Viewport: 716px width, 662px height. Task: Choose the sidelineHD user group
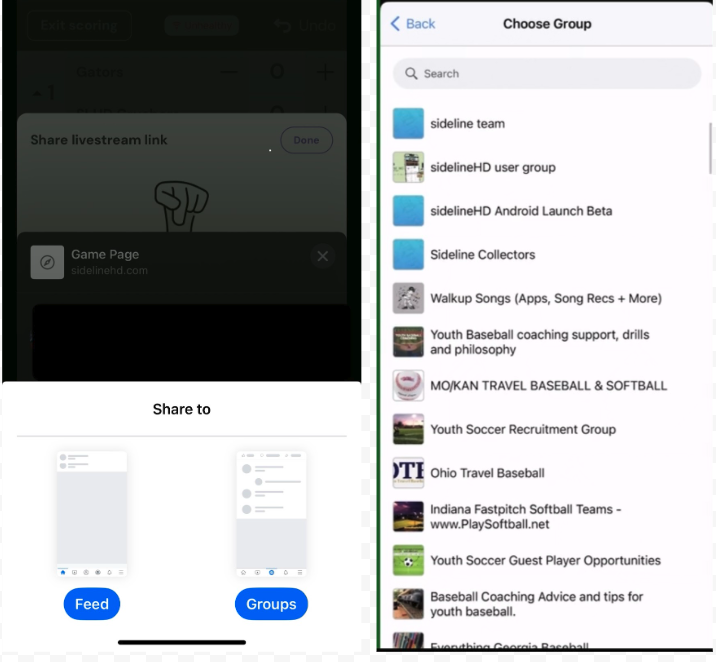492,167
